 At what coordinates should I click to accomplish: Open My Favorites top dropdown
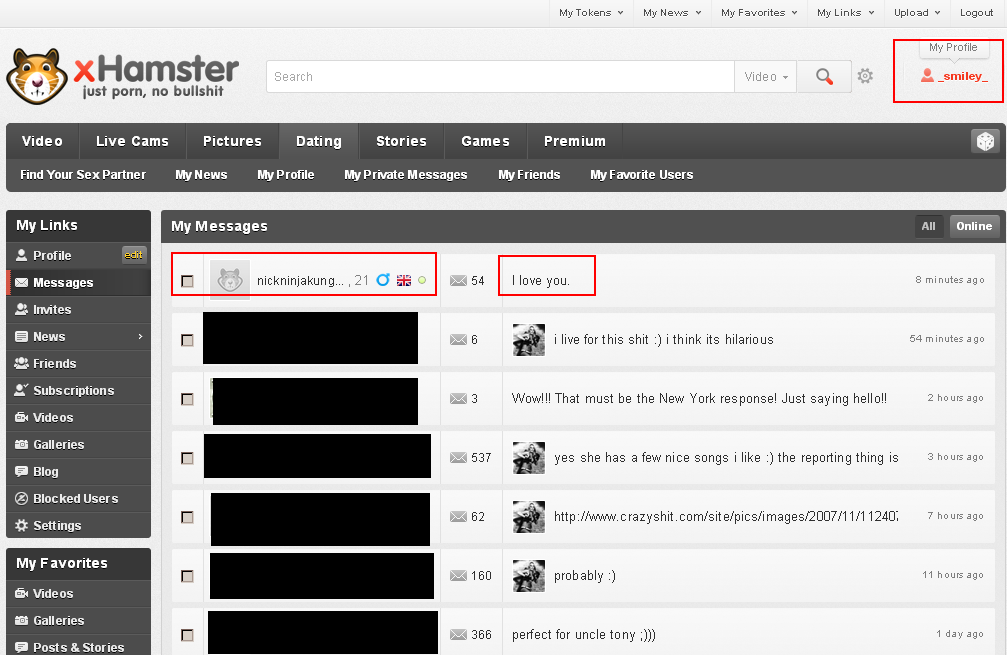pyautogui.click(x=759, y=13)
